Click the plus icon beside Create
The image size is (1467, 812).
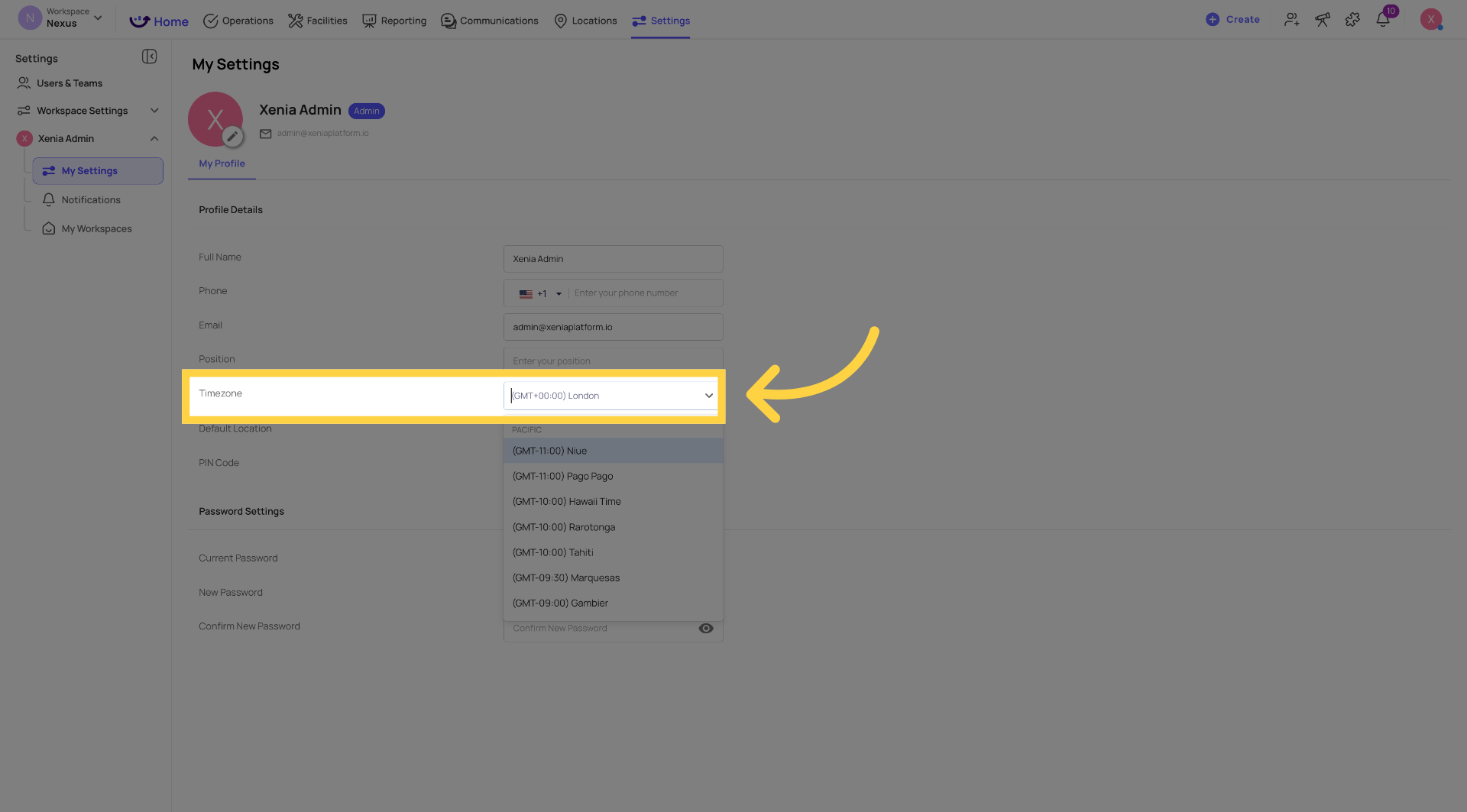coord(1213,20)
